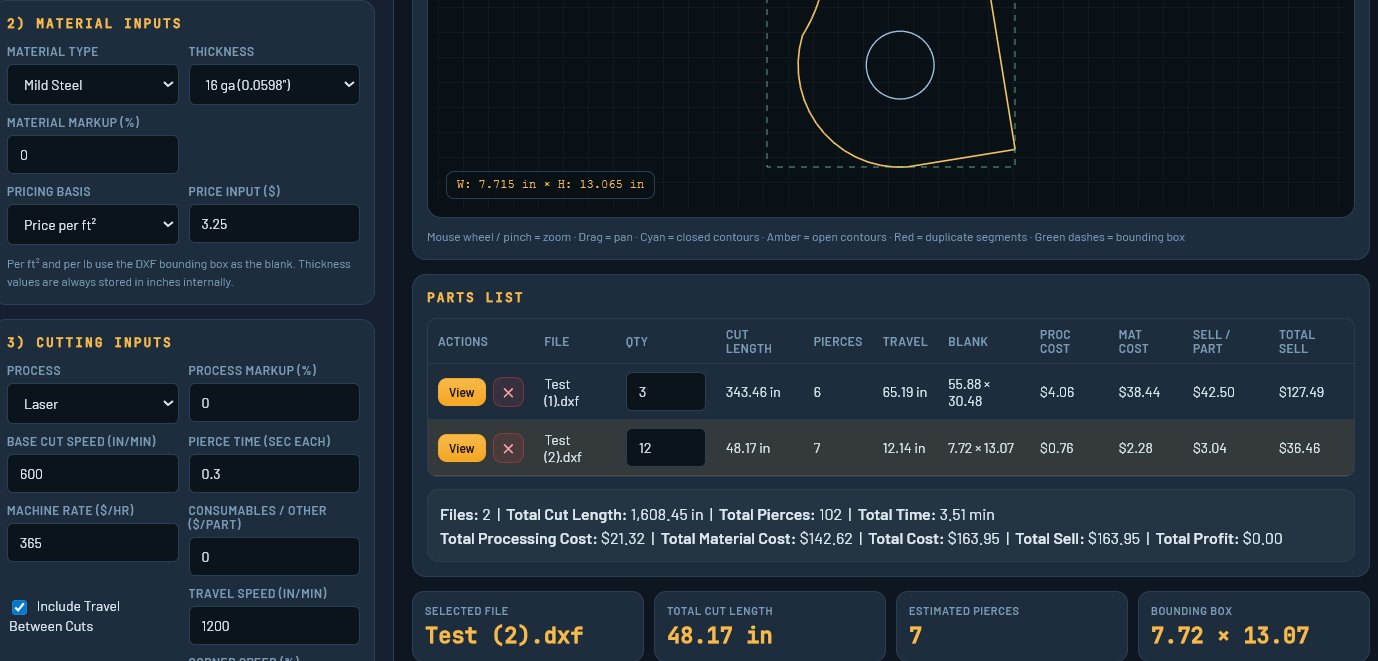This screenshot has width=1378, height=661.
Task: Click the bounding box dimensions label in preview
Action: coord(550,185)
